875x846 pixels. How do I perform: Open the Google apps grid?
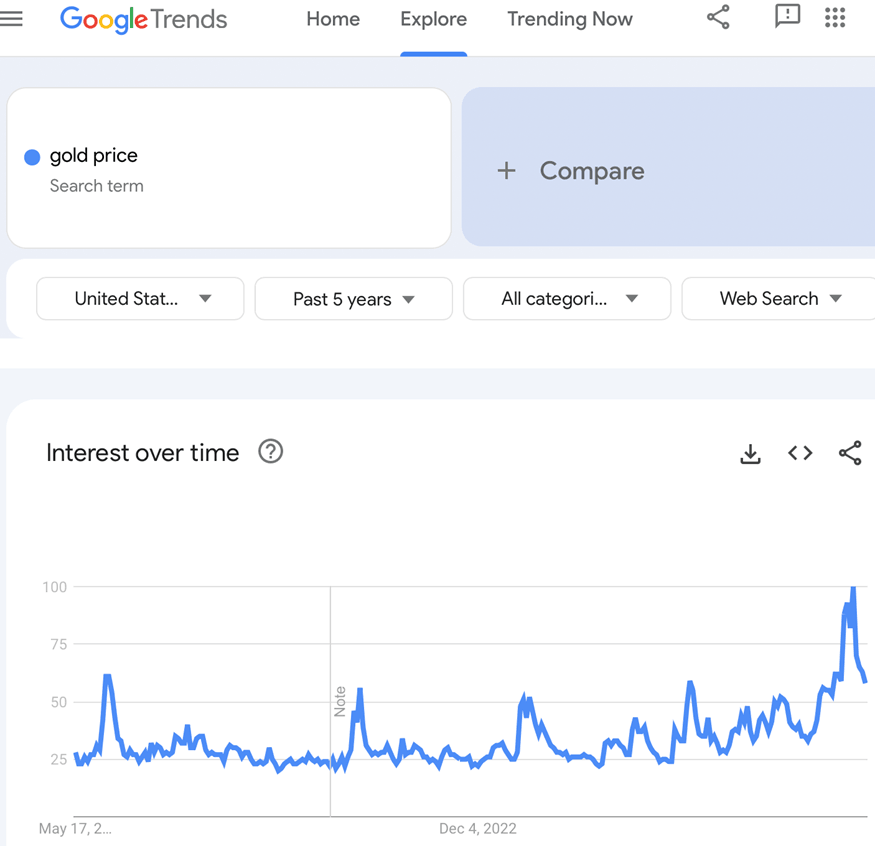(x=835, y=17)
